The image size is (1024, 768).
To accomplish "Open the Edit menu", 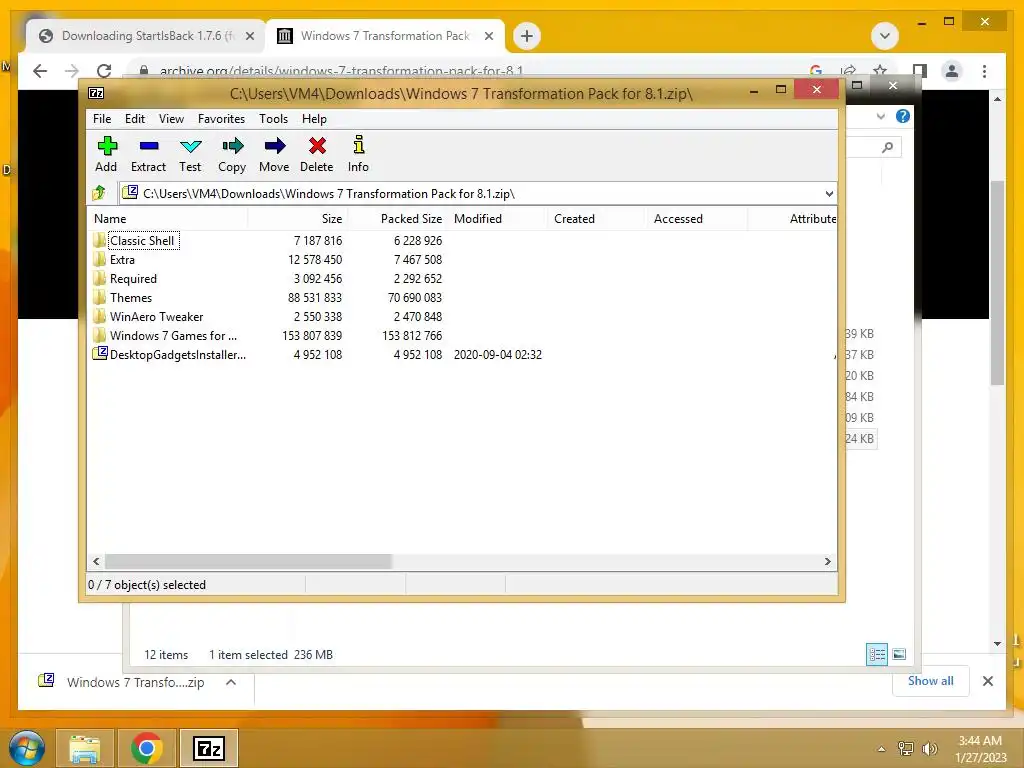I will click(135, 119).
